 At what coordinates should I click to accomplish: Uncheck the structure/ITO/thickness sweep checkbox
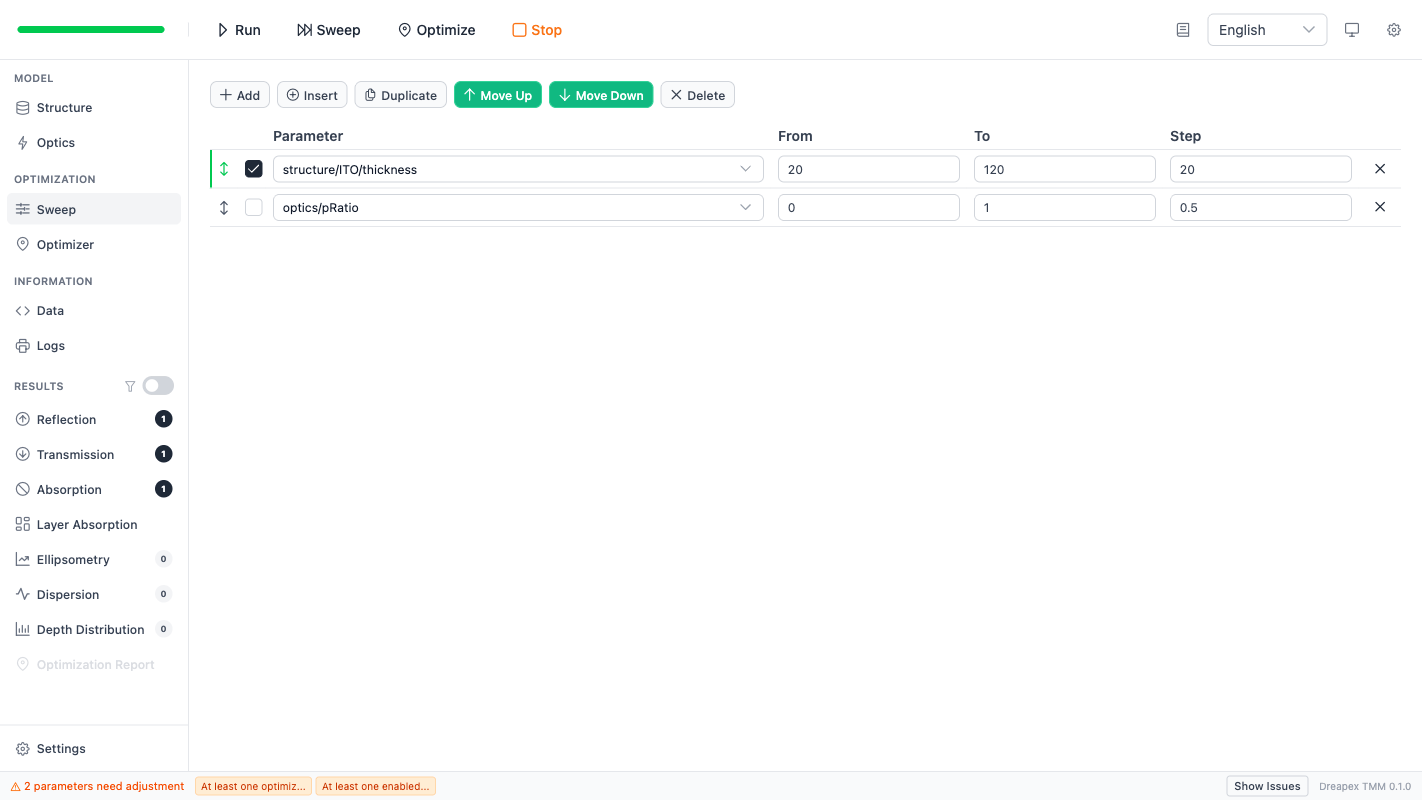pyautogui.click(x=254, y=169)
